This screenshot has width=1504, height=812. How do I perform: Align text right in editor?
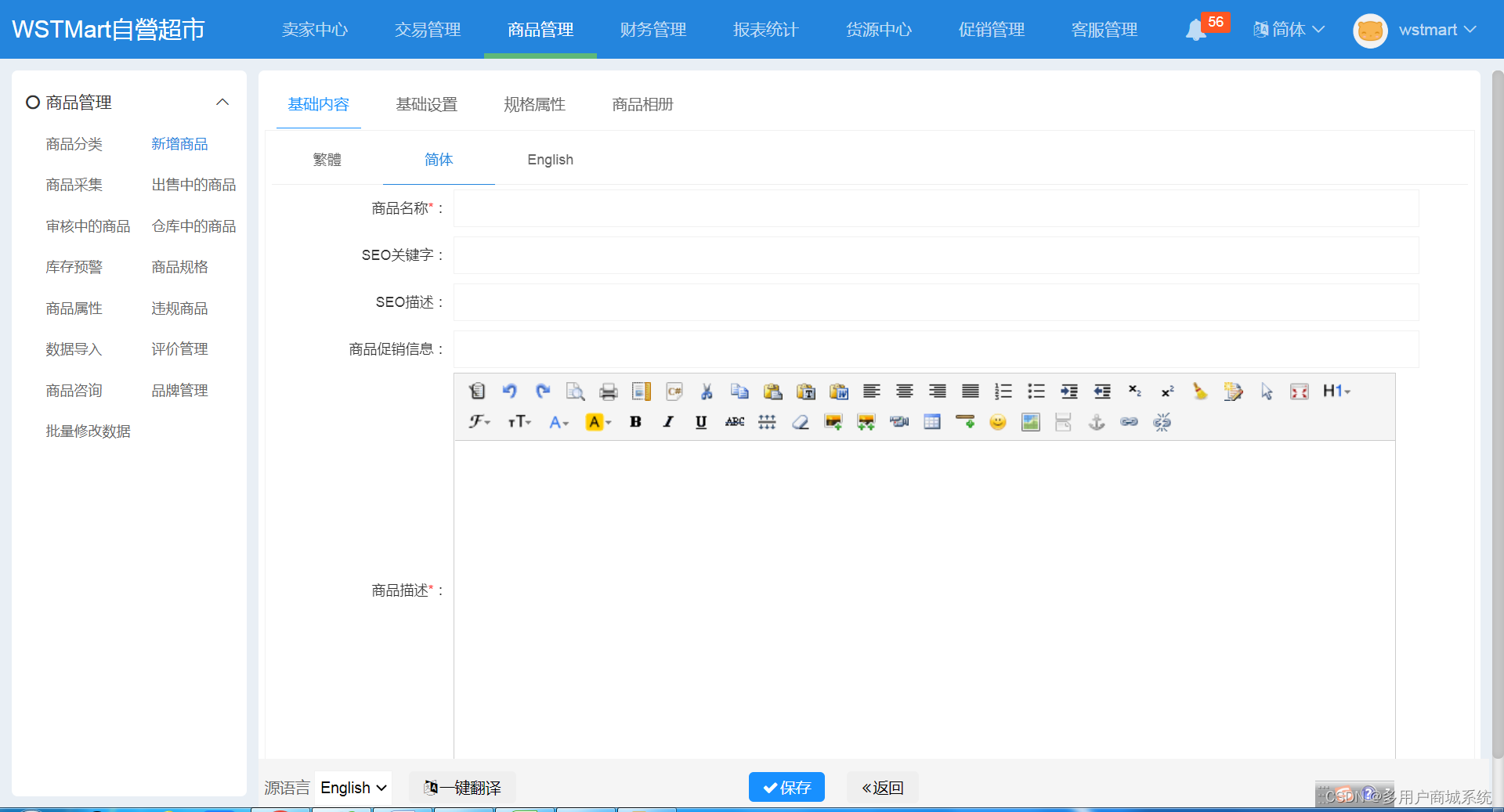click(x=937, y=391)
